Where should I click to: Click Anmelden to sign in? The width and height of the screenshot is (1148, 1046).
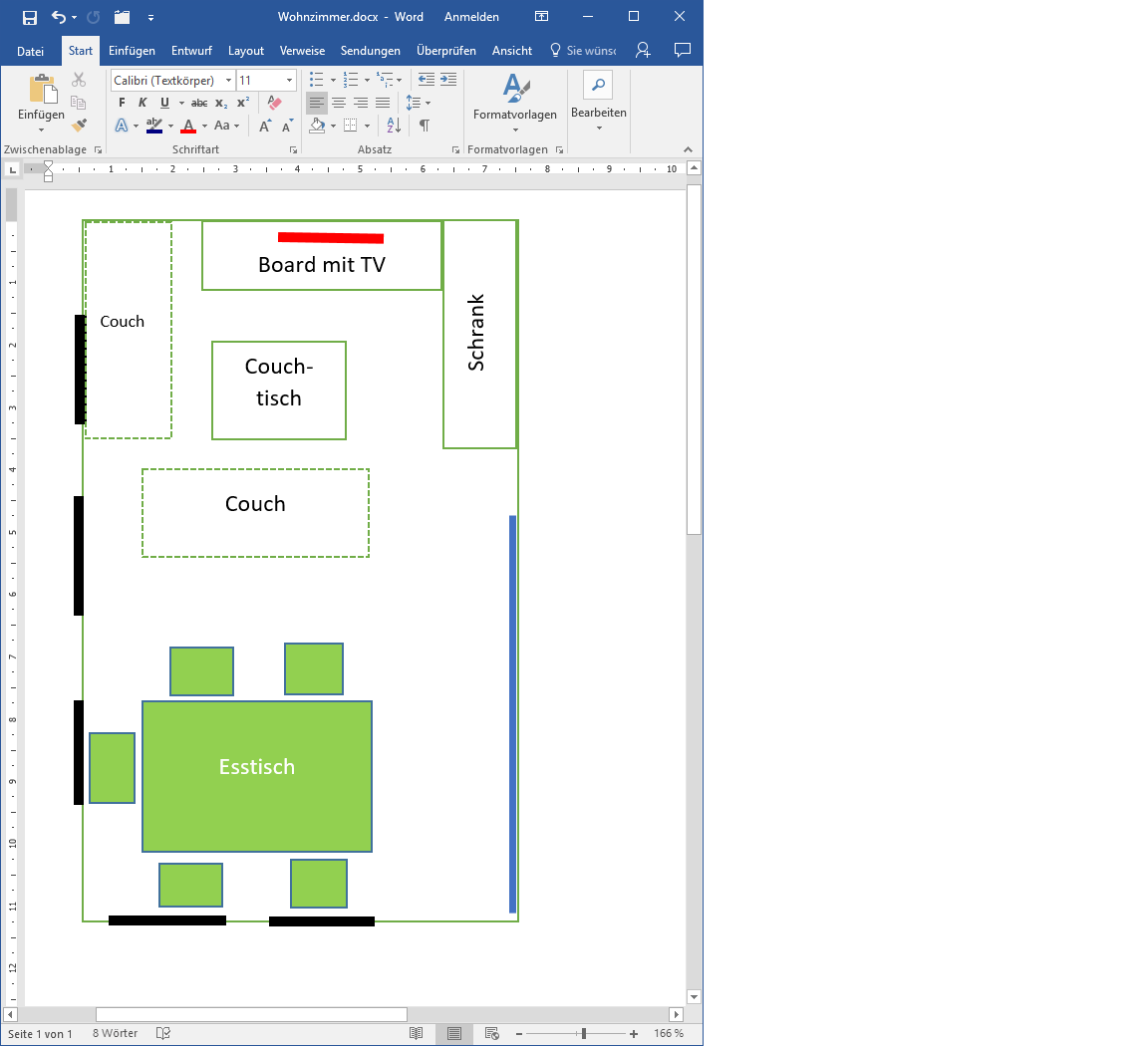pyautogui.click(x=471, y=17)
